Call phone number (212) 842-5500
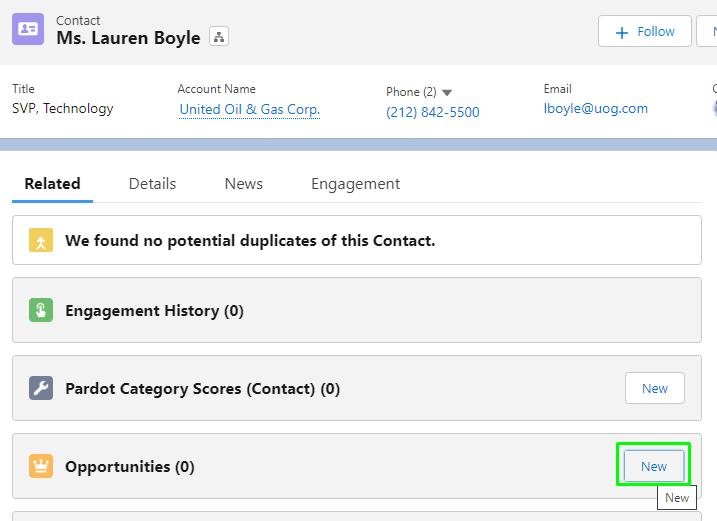This screenshot has height=521, width=717. pos(433,112)
